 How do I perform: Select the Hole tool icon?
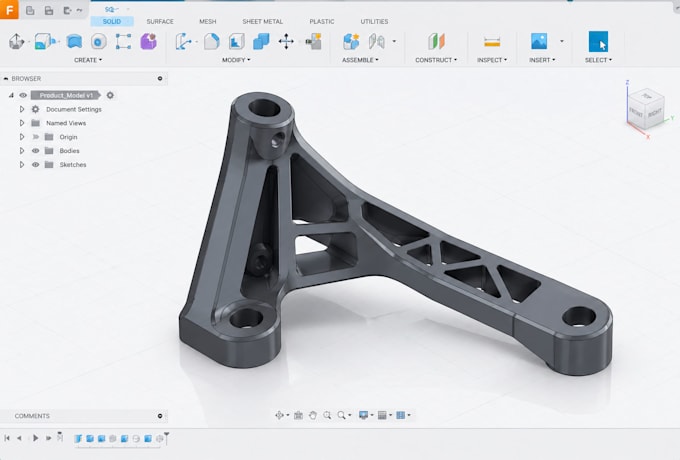(x=98, y=42)
